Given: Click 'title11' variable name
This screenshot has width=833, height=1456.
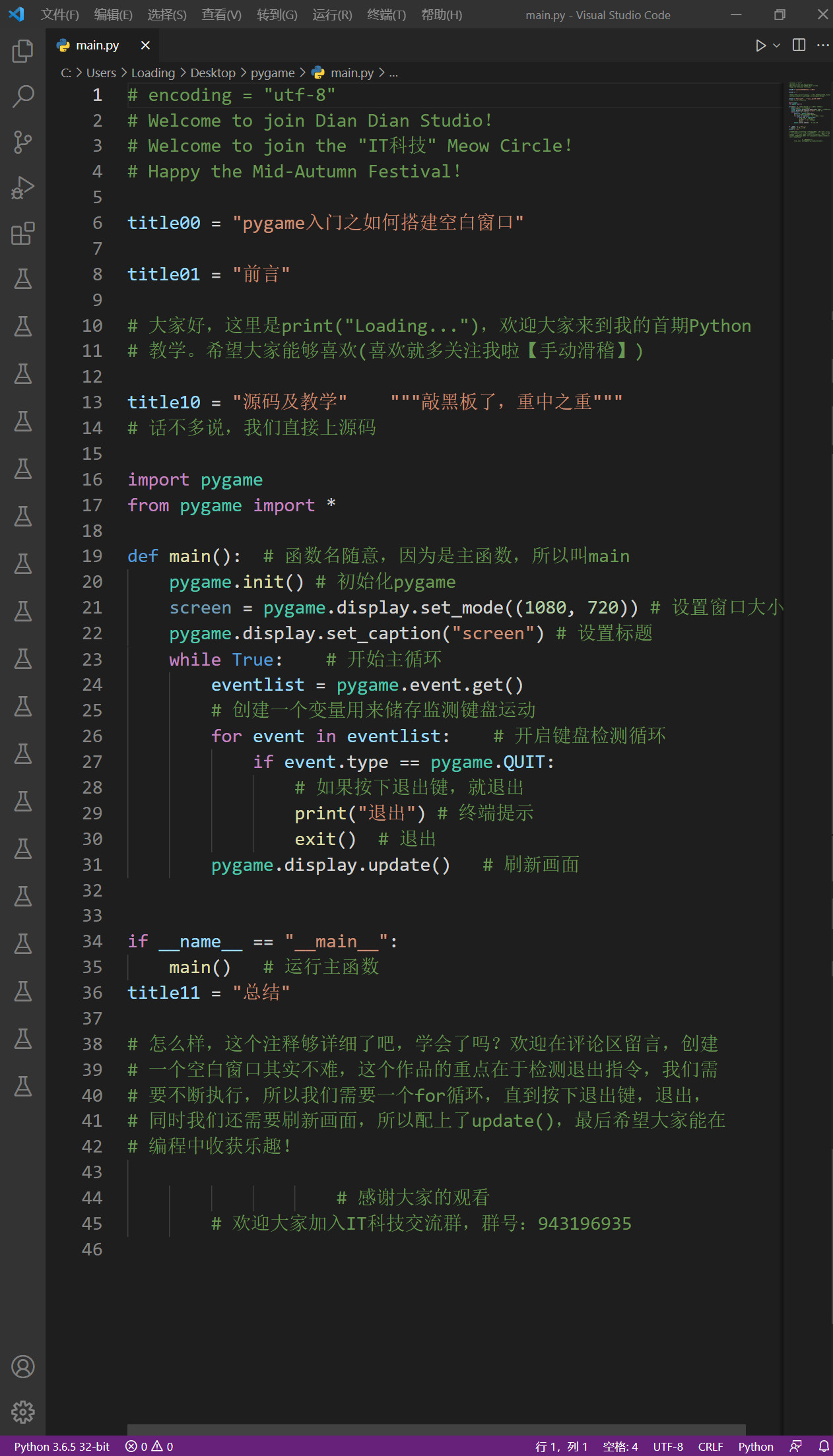Looking at the screenshot, I should [x=163, y=993].
